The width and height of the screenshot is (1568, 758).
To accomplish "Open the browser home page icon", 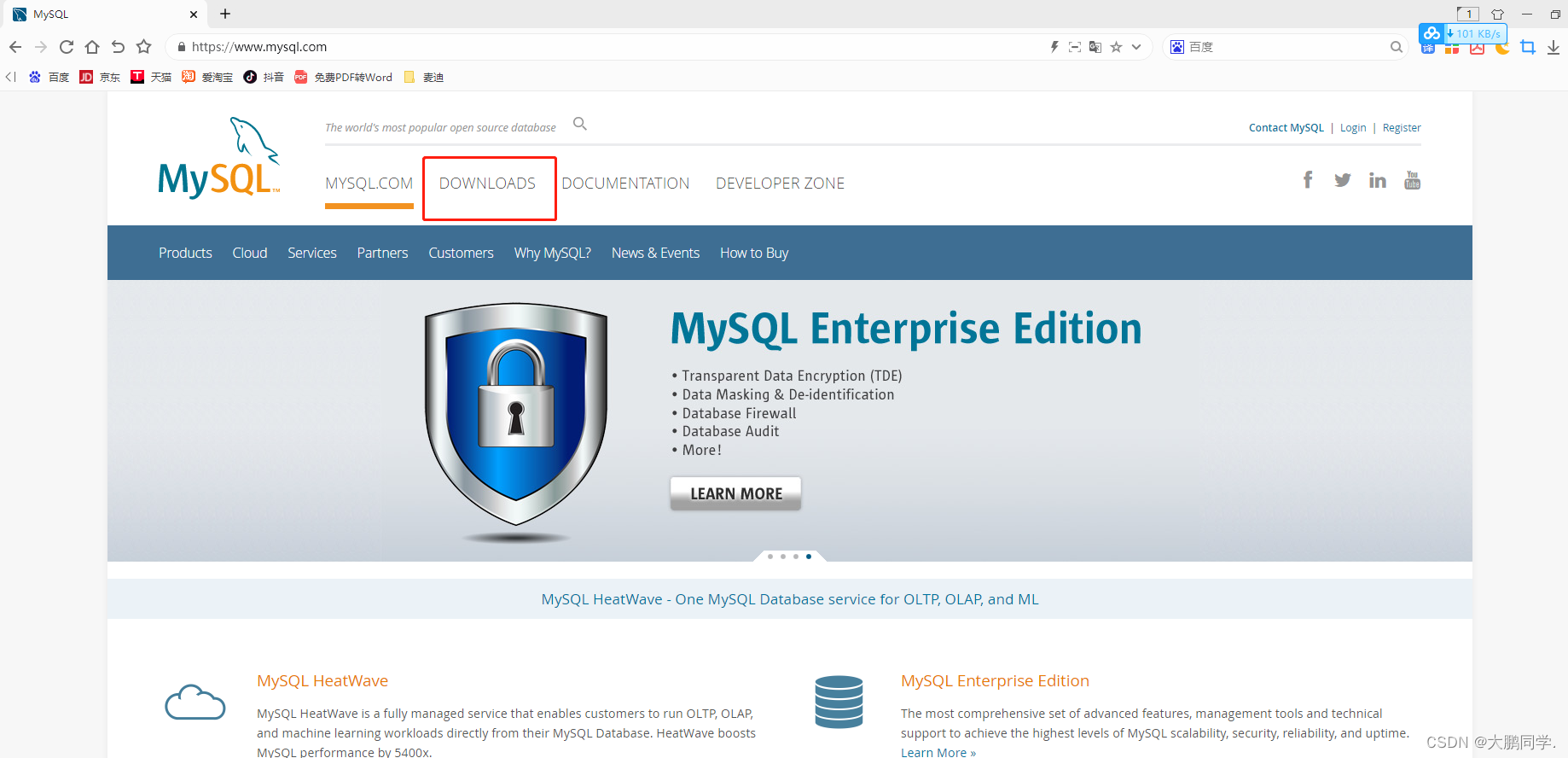I will click(x=92, y=47).
